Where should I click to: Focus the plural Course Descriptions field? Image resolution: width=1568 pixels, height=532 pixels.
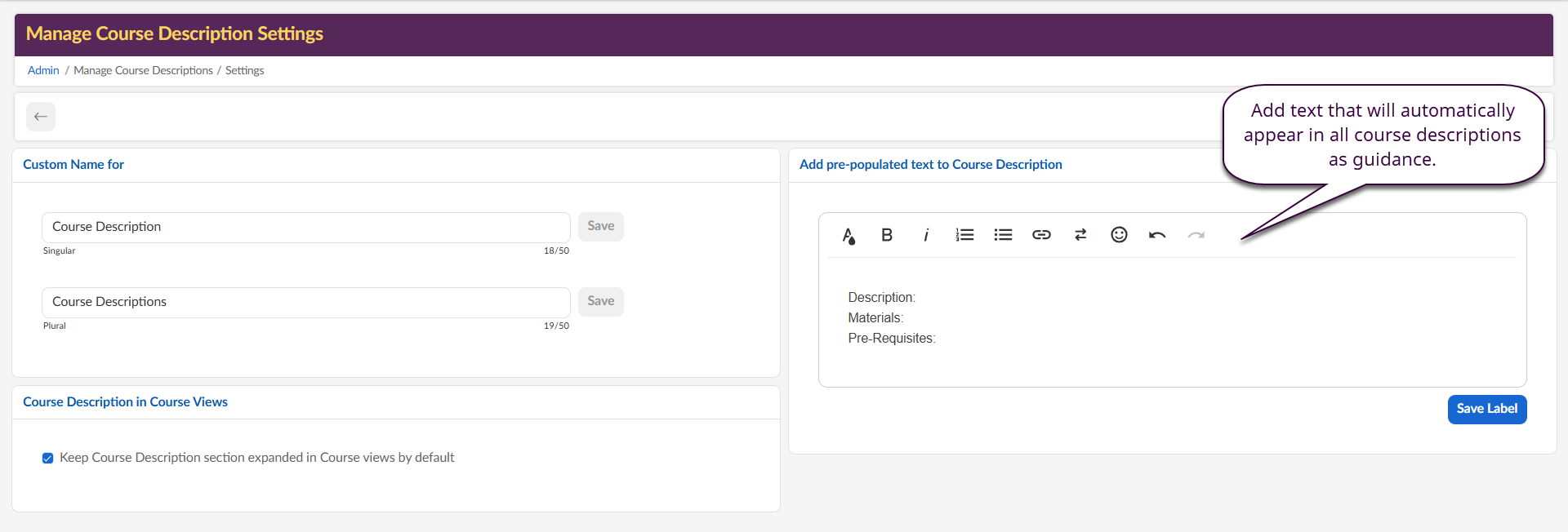[305, 302]
